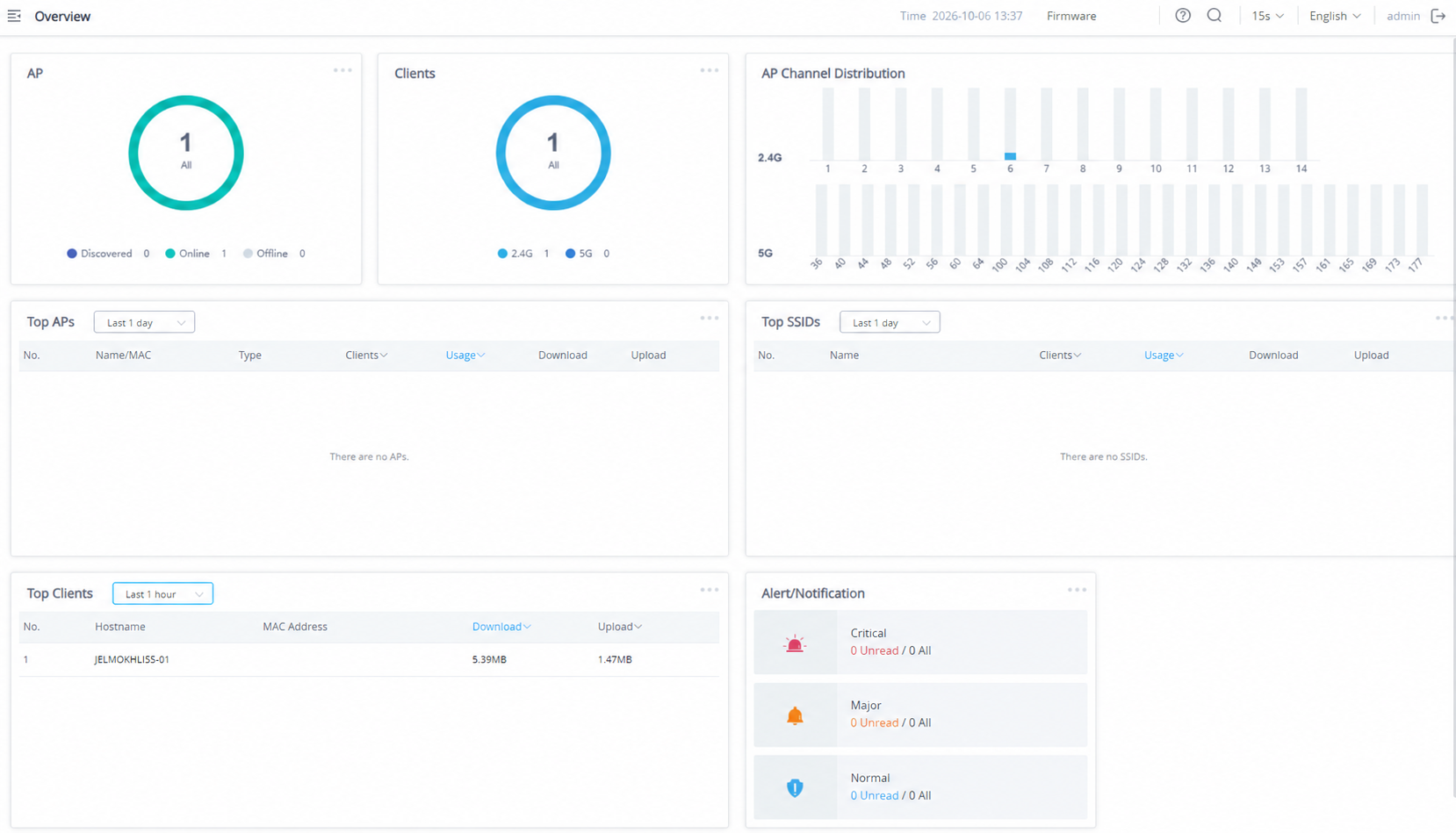The height and width of the screenshot is (833, 1456).
Task: Sort Top SSIDs by Clients column
Action: 1060,355
